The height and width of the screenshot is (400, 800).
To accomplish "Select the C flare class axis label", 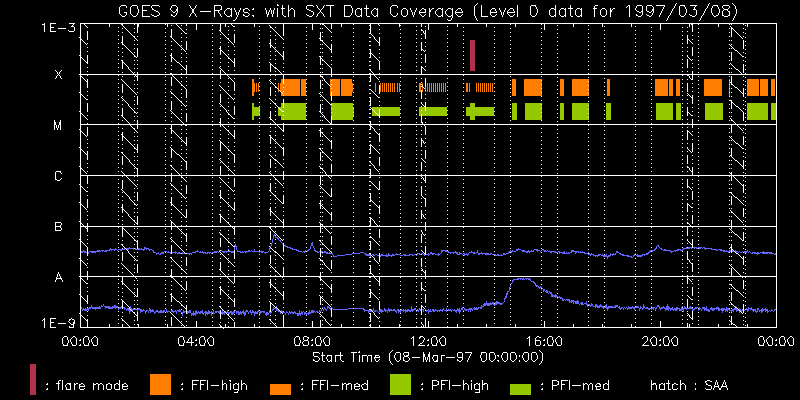I will click(58, 177).
